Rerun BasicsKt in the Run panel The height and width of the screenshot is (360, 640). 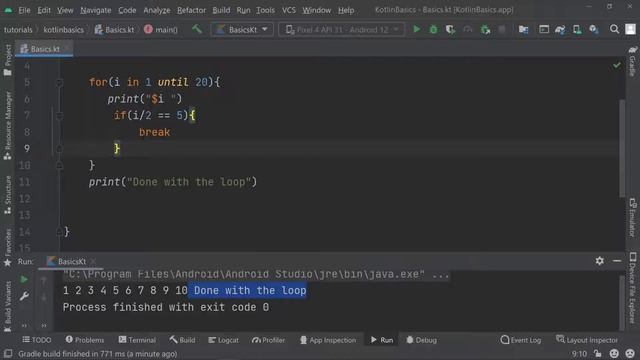point(24,280)
